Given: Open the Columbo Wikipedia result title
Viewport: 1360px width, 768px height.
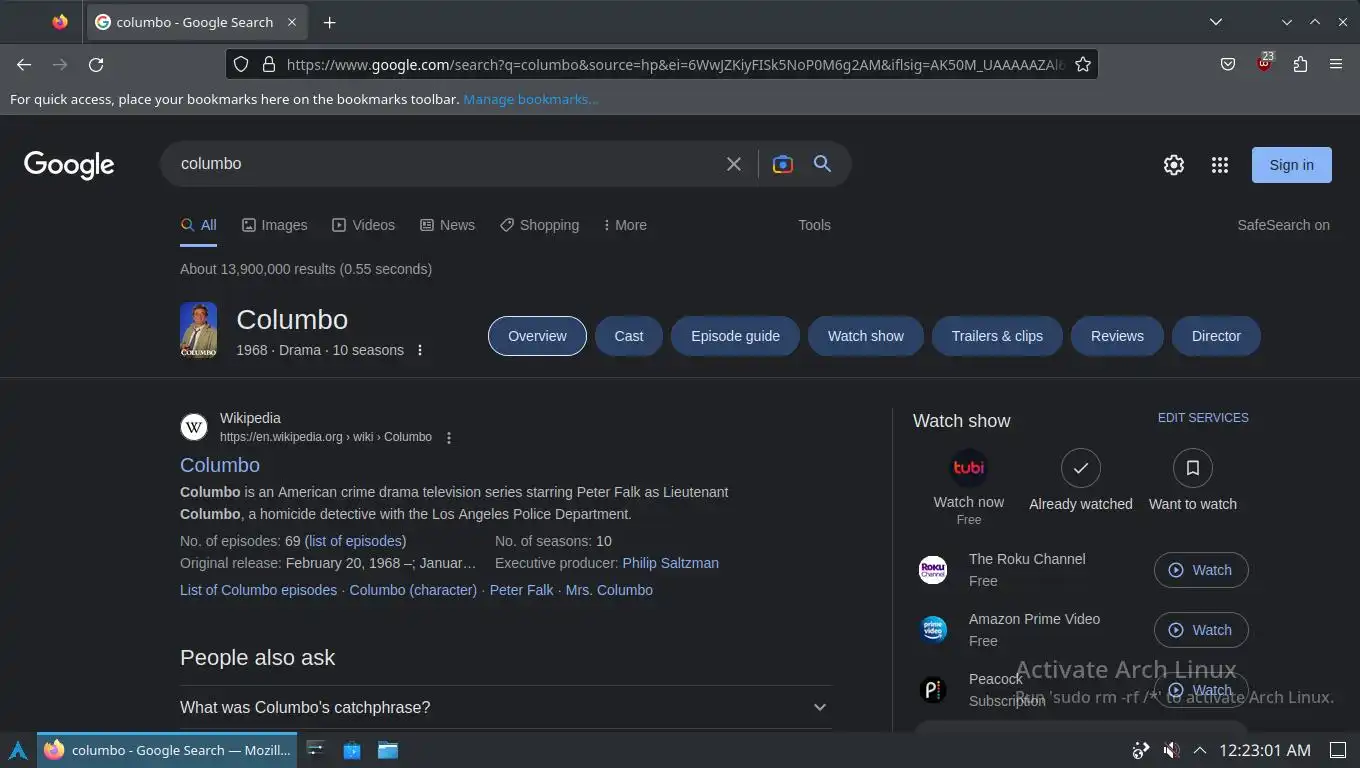Looking at the screenshot, I should coord(220,465).
